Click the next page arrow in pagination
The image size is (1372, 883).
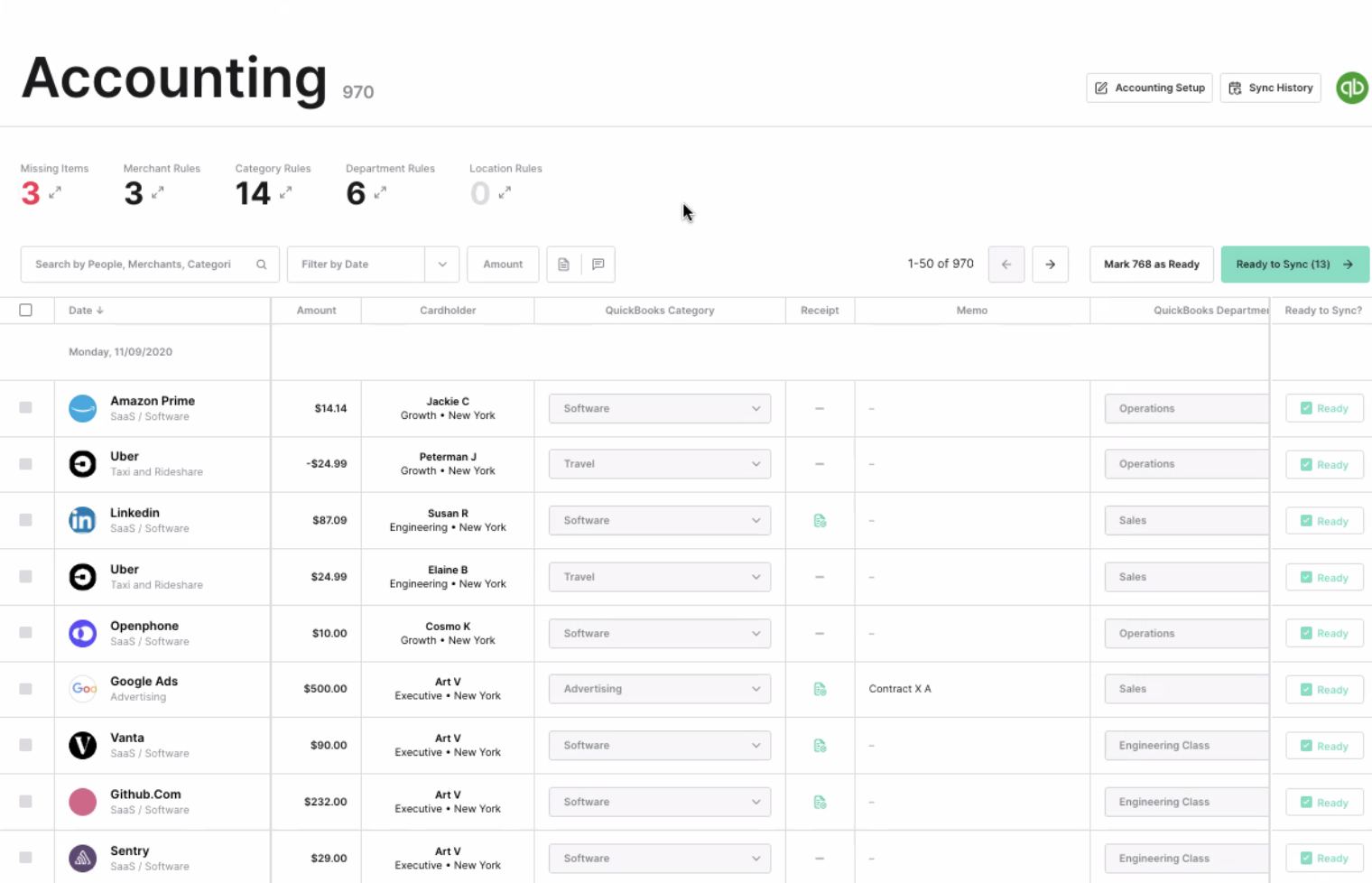[1050, 264]
